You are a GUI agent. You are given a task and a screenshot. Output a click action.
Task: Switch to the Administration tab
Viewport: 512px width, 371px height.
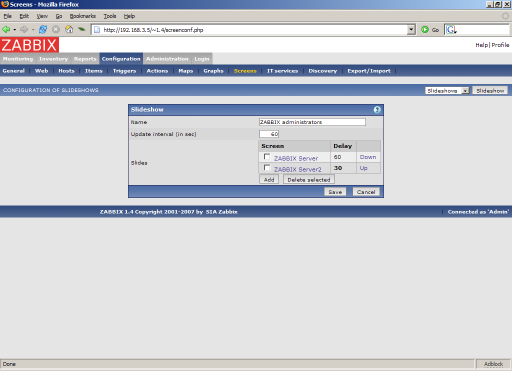[x=167, y=59]
